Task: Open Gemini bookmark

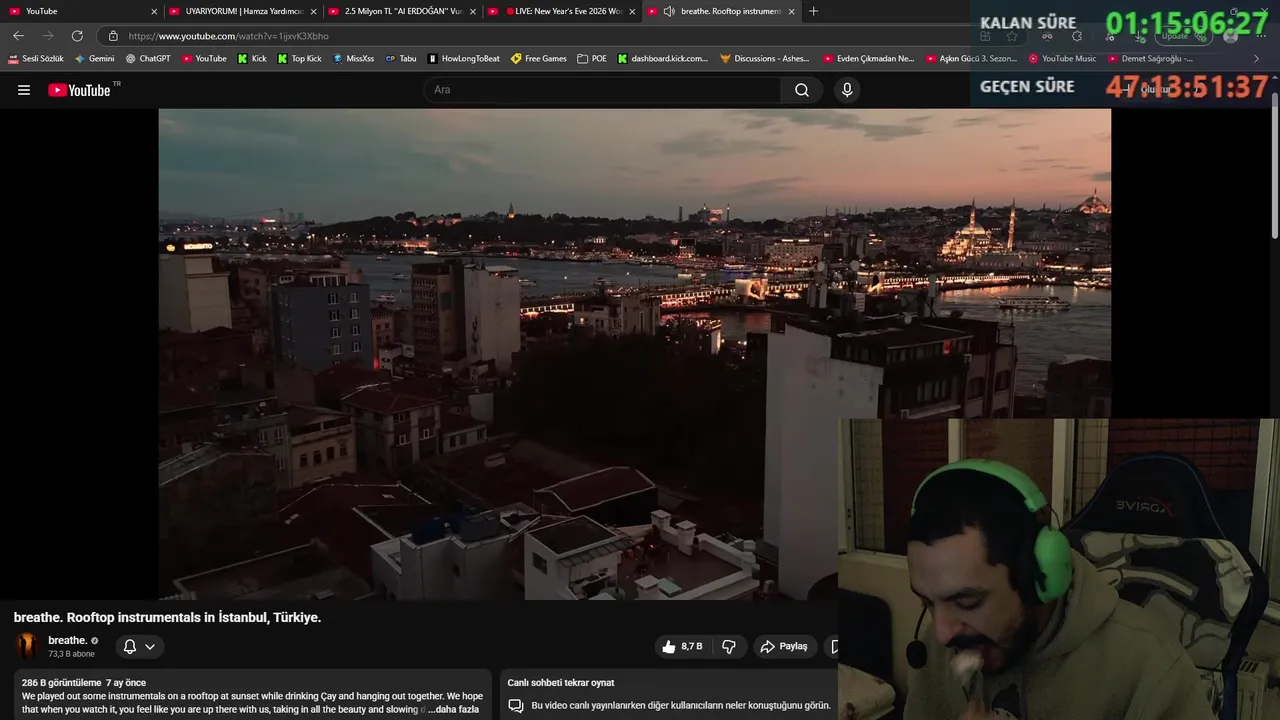Action: (x=95, y=59)
